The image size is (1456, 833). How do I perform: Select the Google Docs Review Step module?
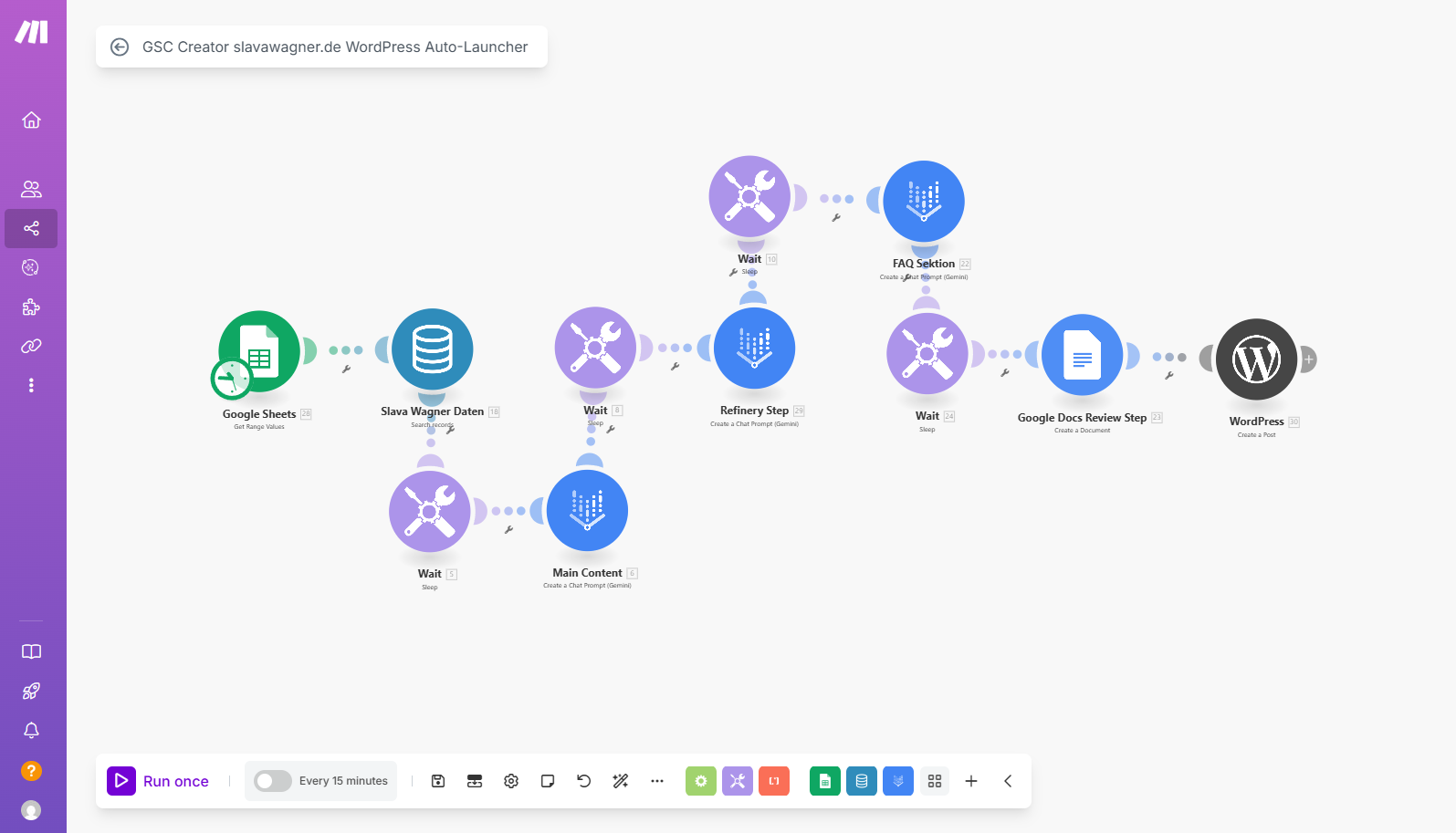(1083, 355)
